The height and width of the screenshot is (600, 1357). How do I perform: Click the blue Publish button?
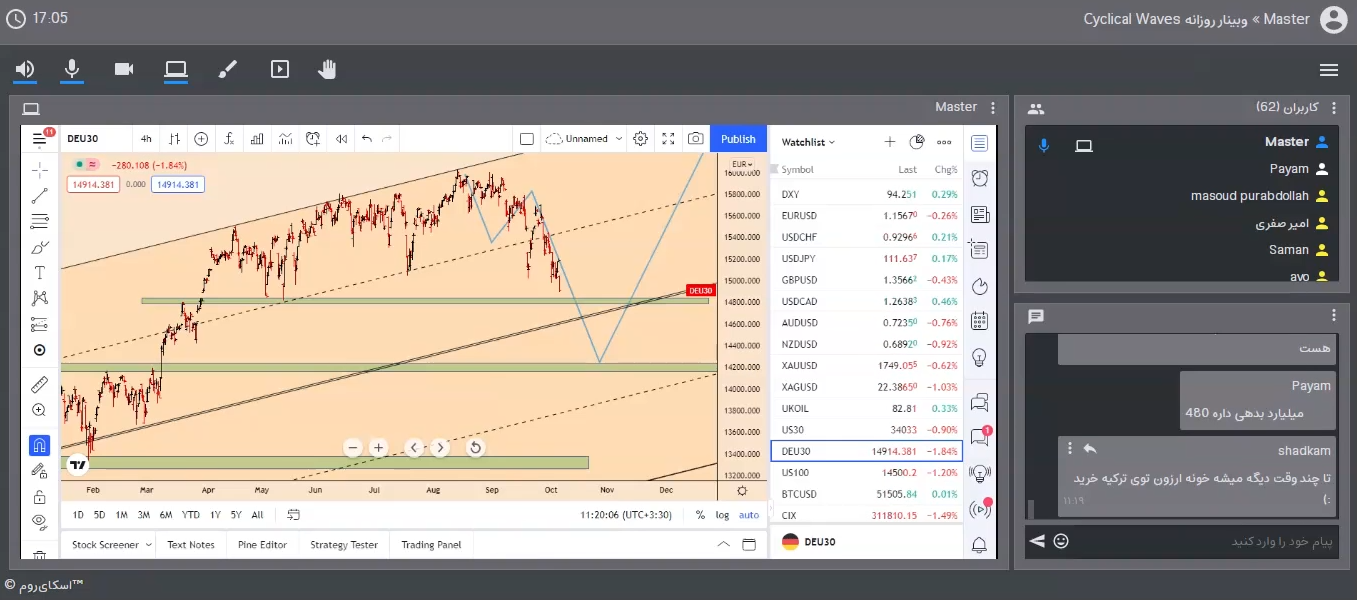(738, 139)
